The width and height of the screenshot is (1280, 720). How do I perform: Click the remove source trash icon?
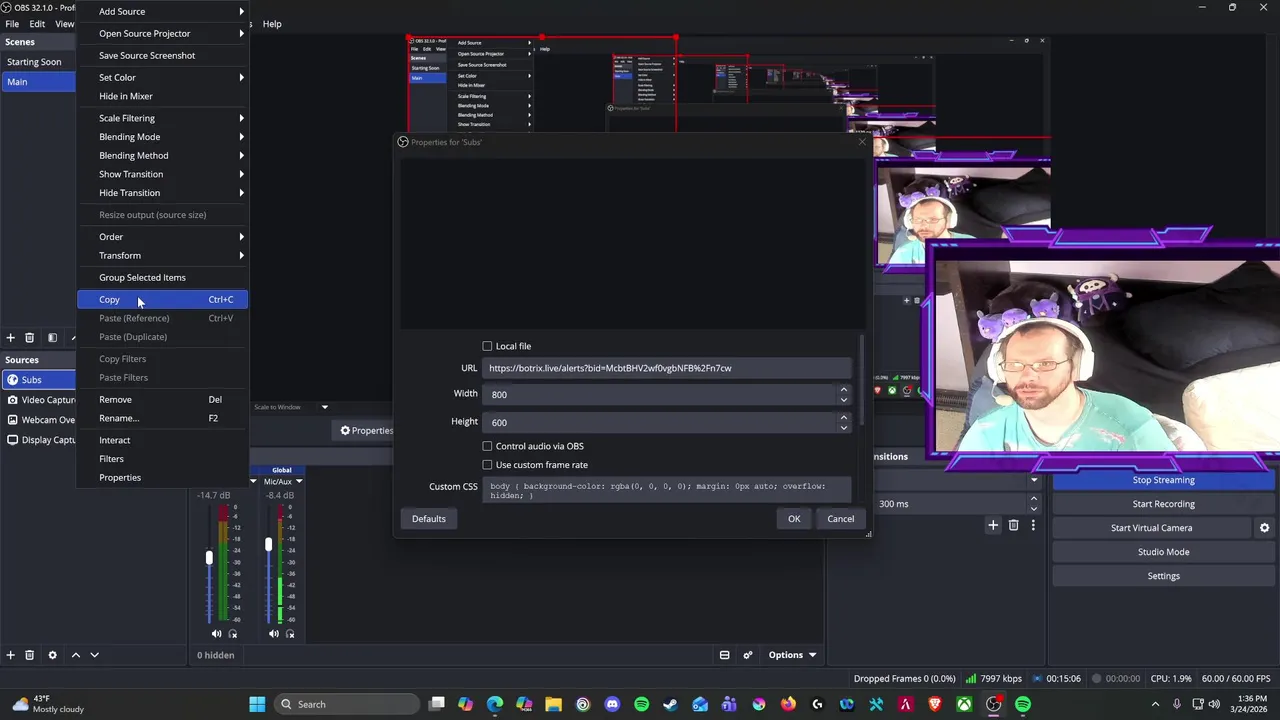tap(29, 655)
